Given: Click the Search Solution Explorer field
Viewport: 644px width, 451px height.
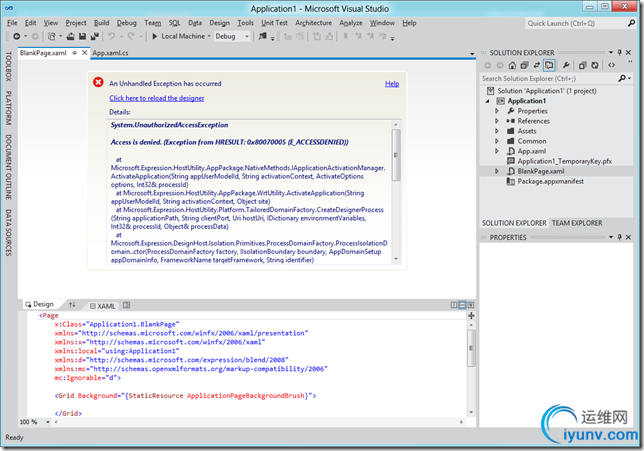Looking at the screenshot, I should point(548,78).
